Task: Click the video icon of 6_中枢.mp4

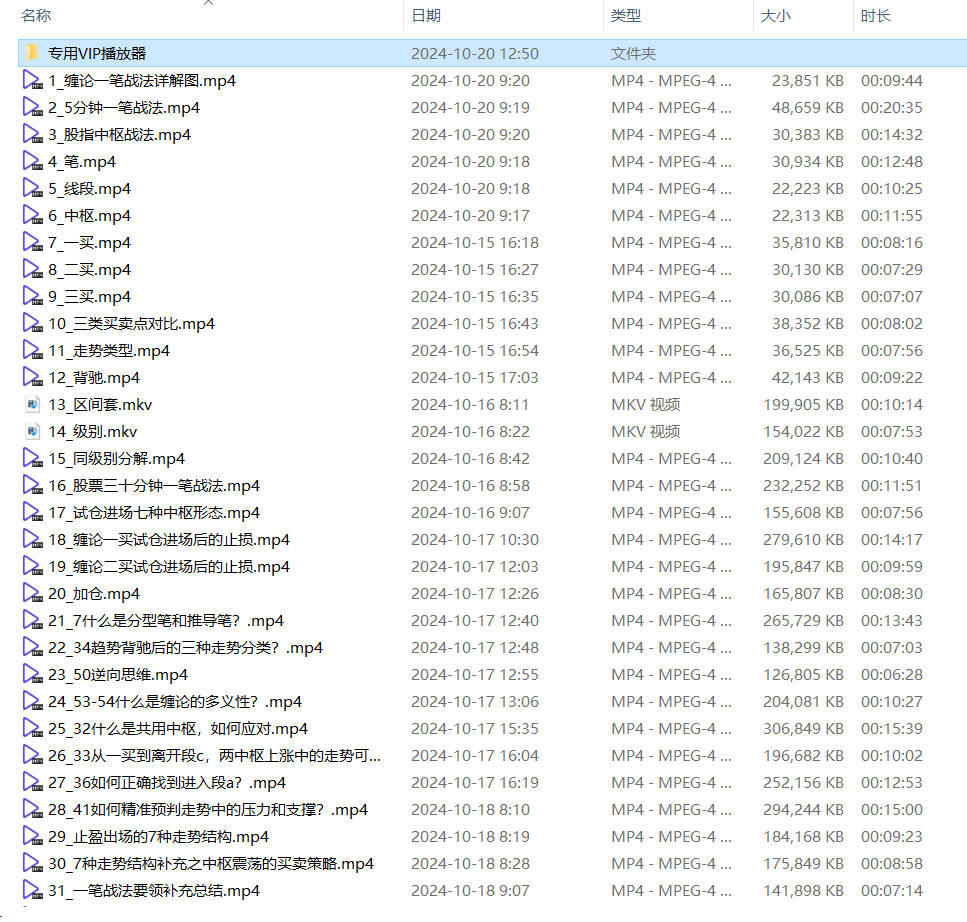Action: (x=32, y=215)
